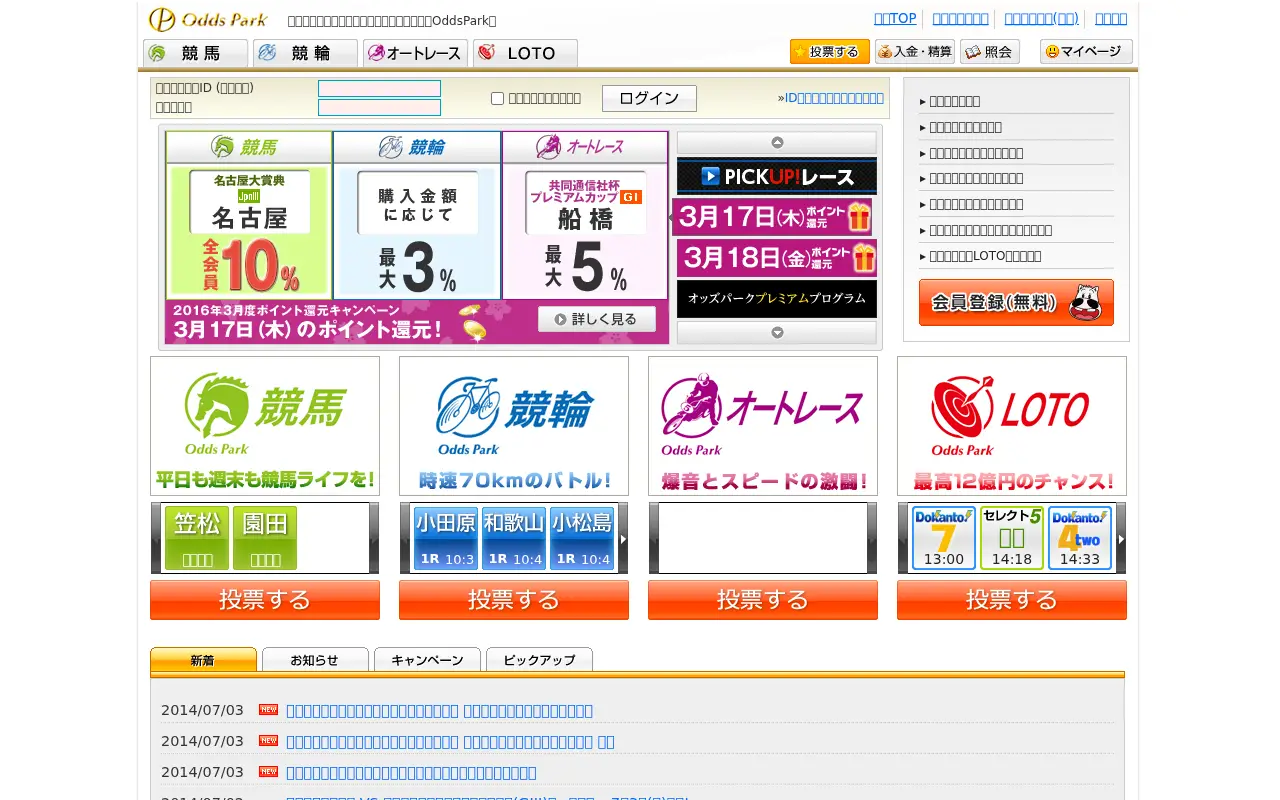Focus the member ID input field
Screen dimensions: 1280x800
(379, 88)
